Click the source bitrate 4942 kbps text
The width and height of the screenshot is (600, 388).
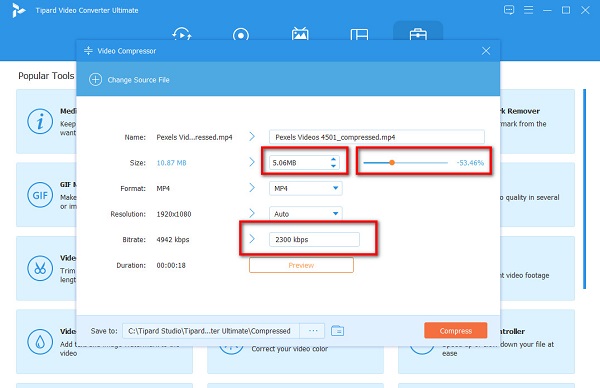173,240
